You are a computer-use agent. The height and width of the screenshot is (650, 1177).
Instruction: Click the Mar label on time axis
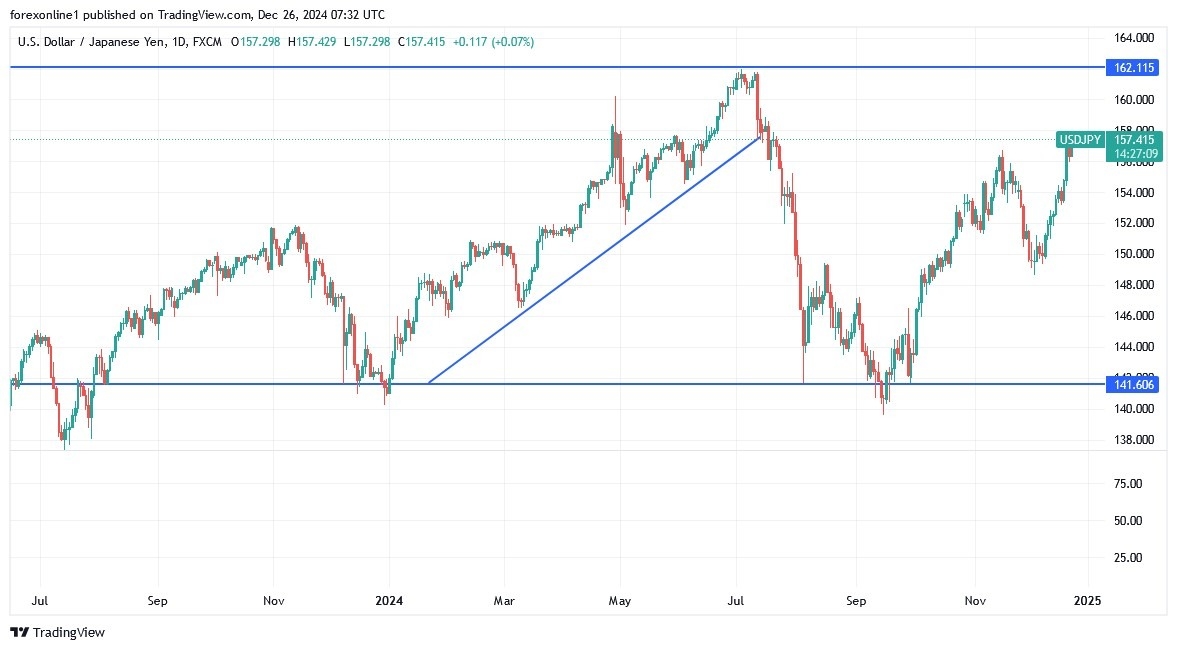click(505, 601)
